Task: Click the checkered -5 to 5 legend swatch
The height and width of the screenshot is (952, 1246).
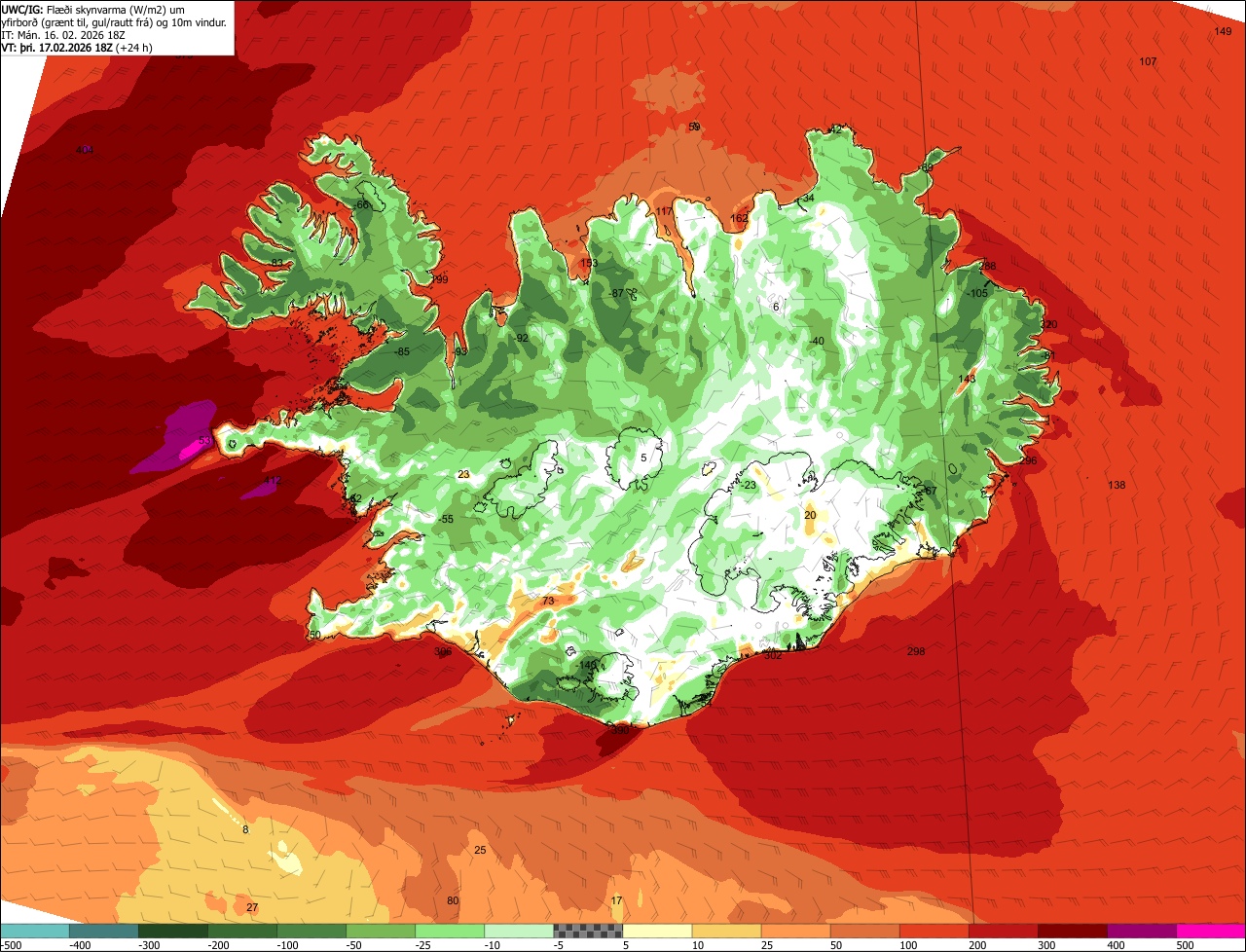Action: (588, 931)
